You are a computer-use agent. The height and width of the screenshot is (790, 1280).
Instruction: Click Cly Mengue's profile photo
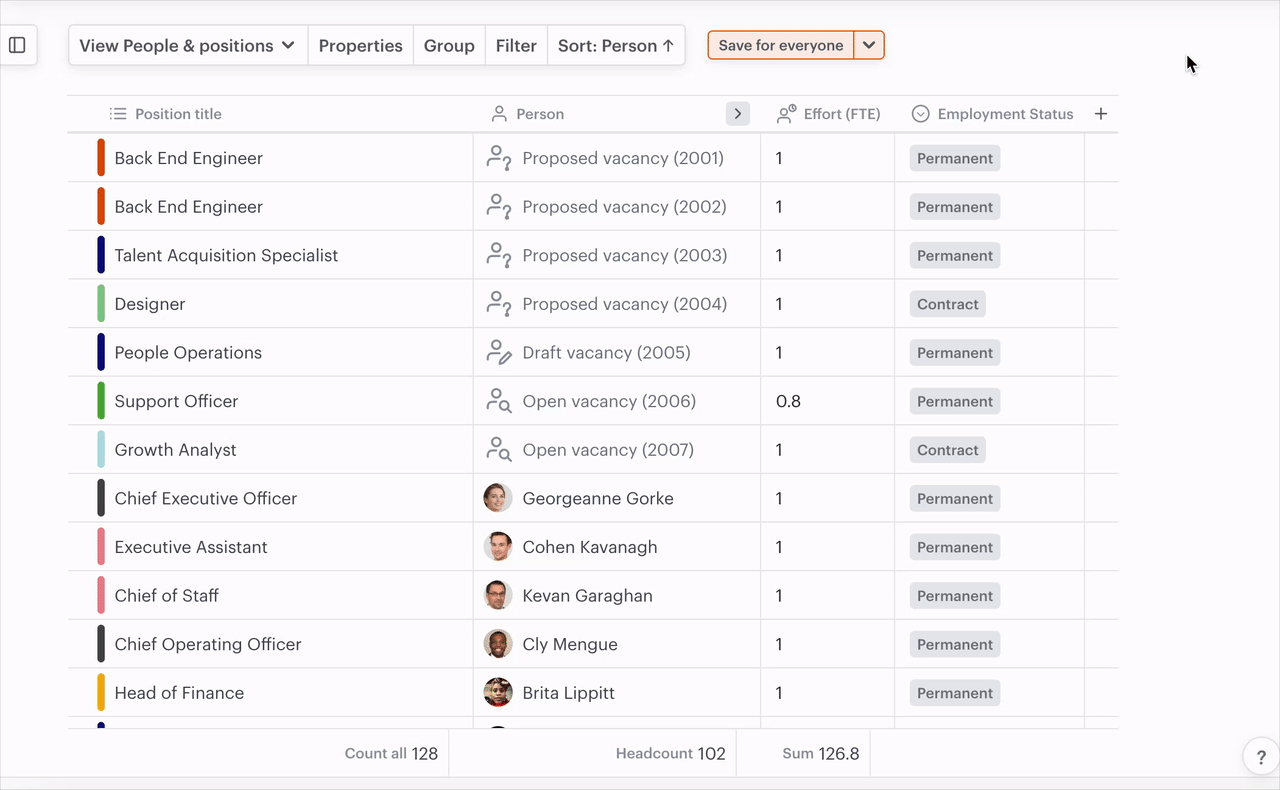point(498,644)
